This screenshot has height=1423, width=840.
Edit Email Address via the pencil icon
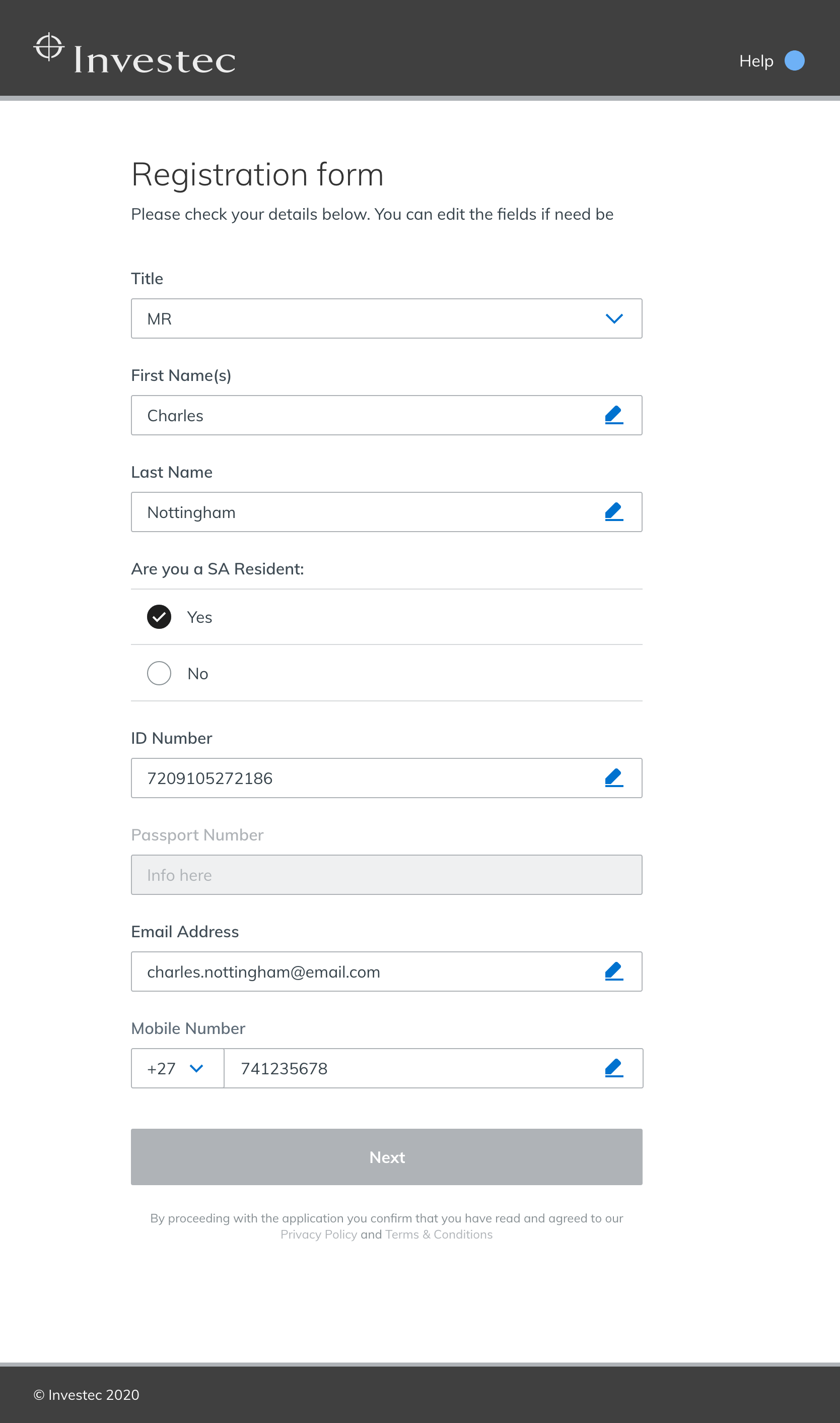click(x=613, y=972)
